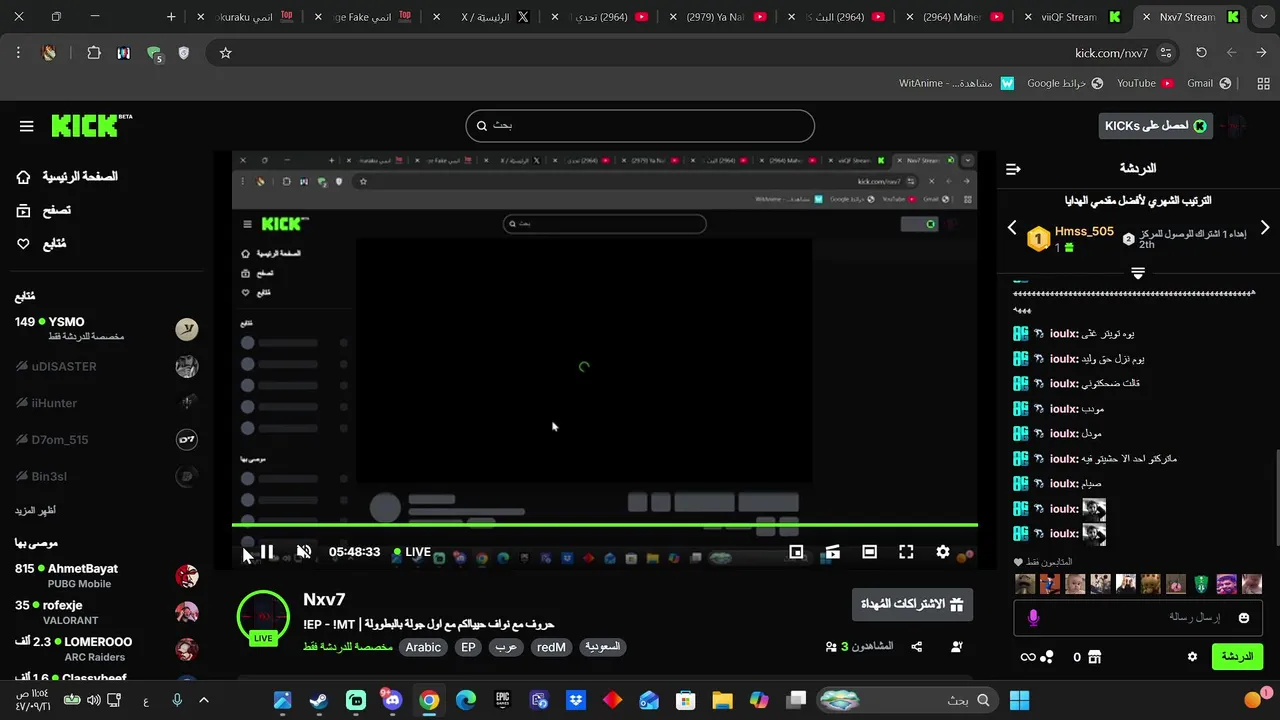Screen dimensions: 1280x720
Task: Open YSMO followed channel
Action: [x=106, y=329]
